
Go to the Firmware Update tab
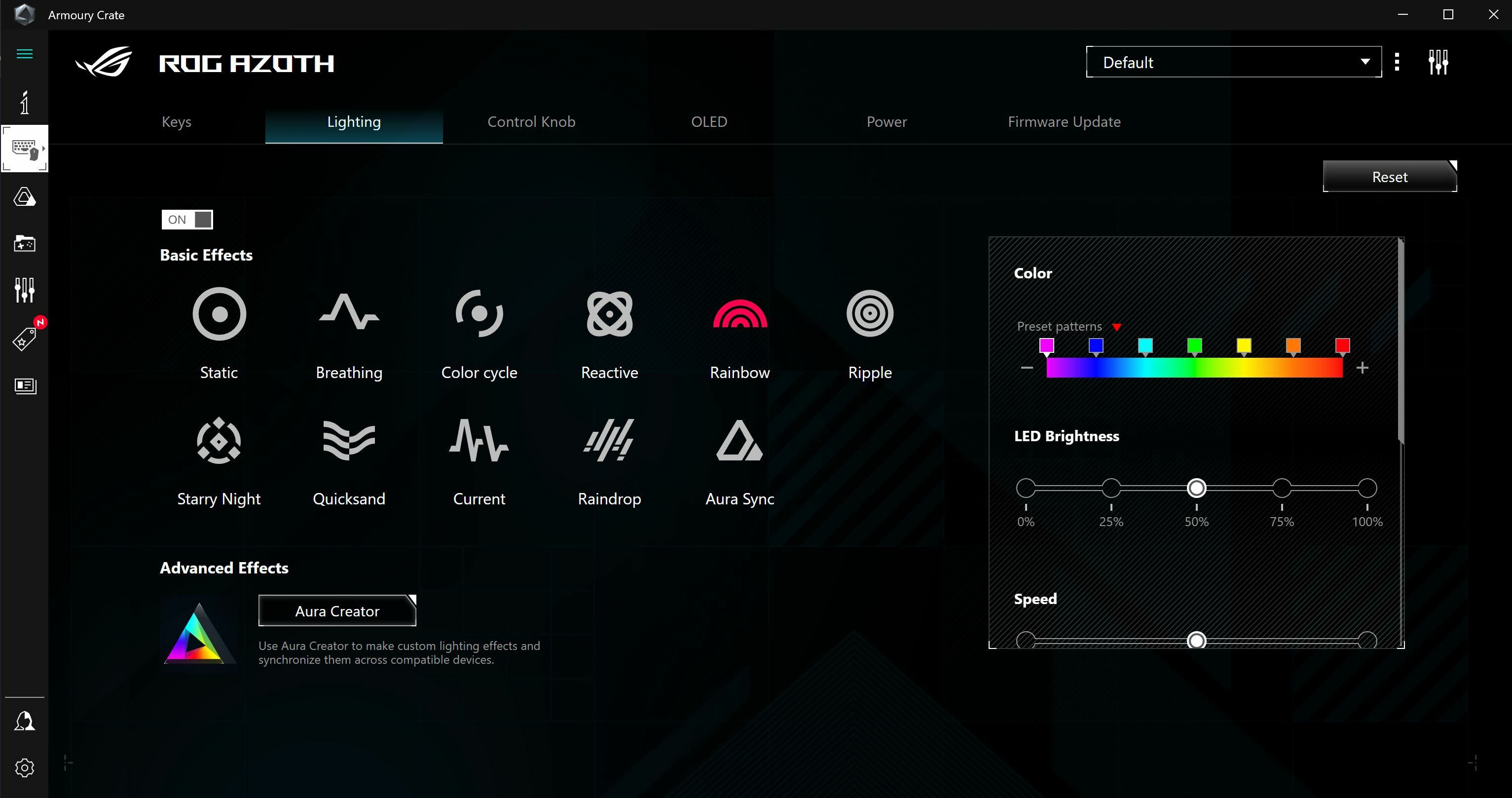coord(1064,121)
